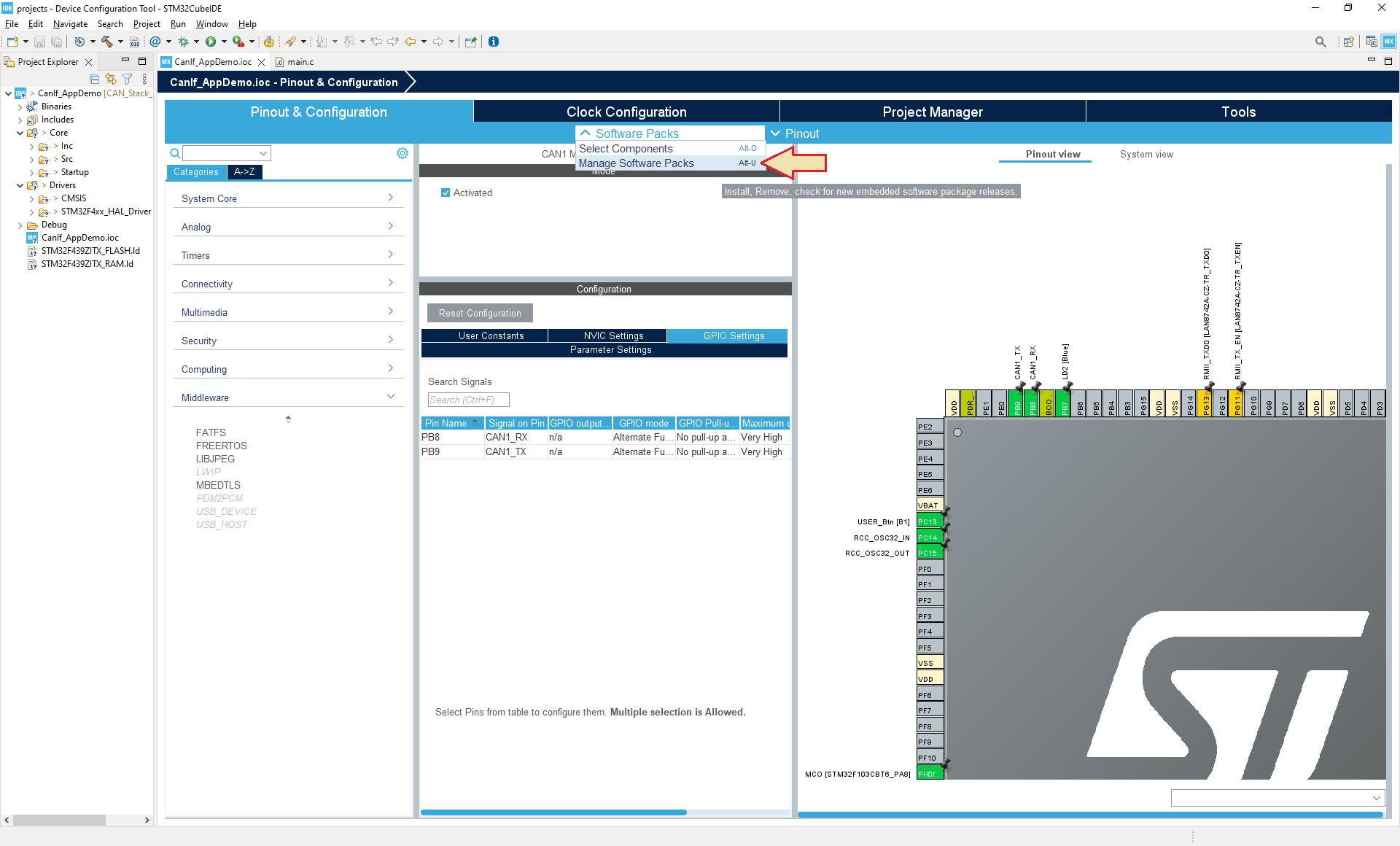Image resolution: width=1400 pixels, height=846 pixels.
Task: Select the PB8 row in GPIO table
Action: (605, 437)
